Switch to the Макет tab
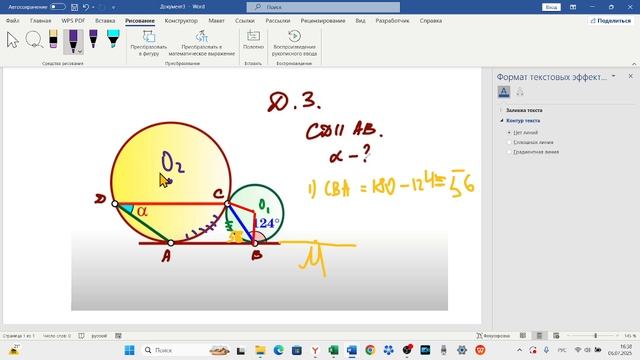The height and width of the screenshot is (360, 640). point(216,20)
